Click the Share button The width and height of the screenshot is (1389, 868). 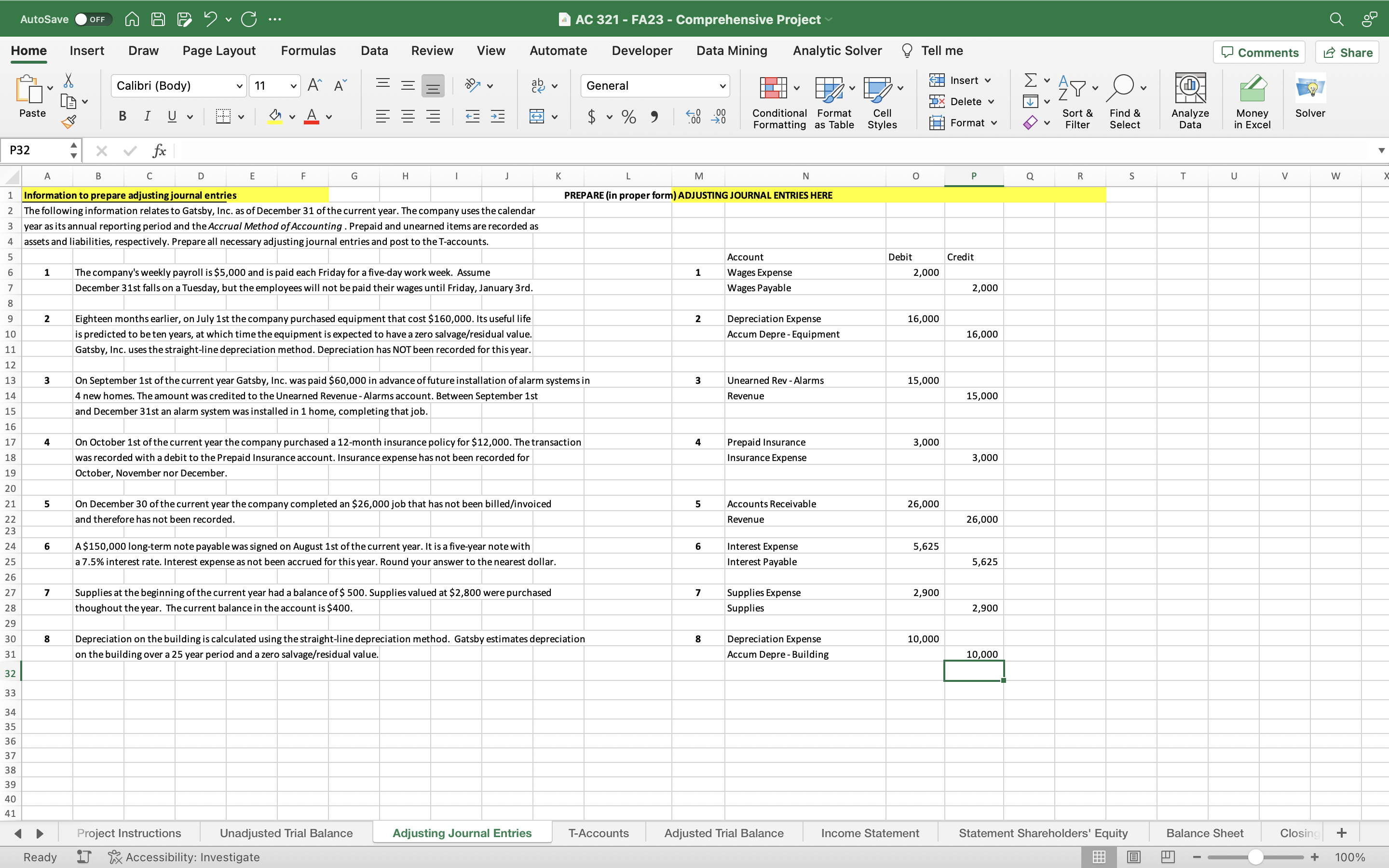tap(1347, 52)
